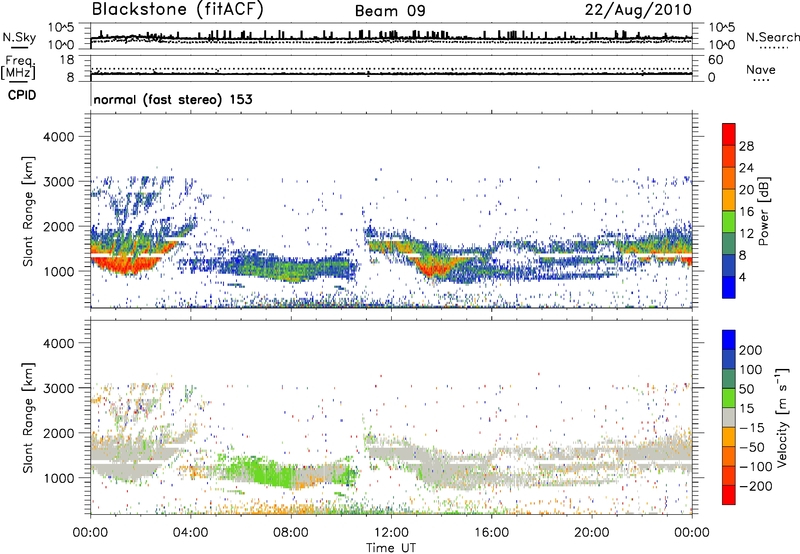Click the red -200 segment of Velocity colorbar

pos(729,495)
